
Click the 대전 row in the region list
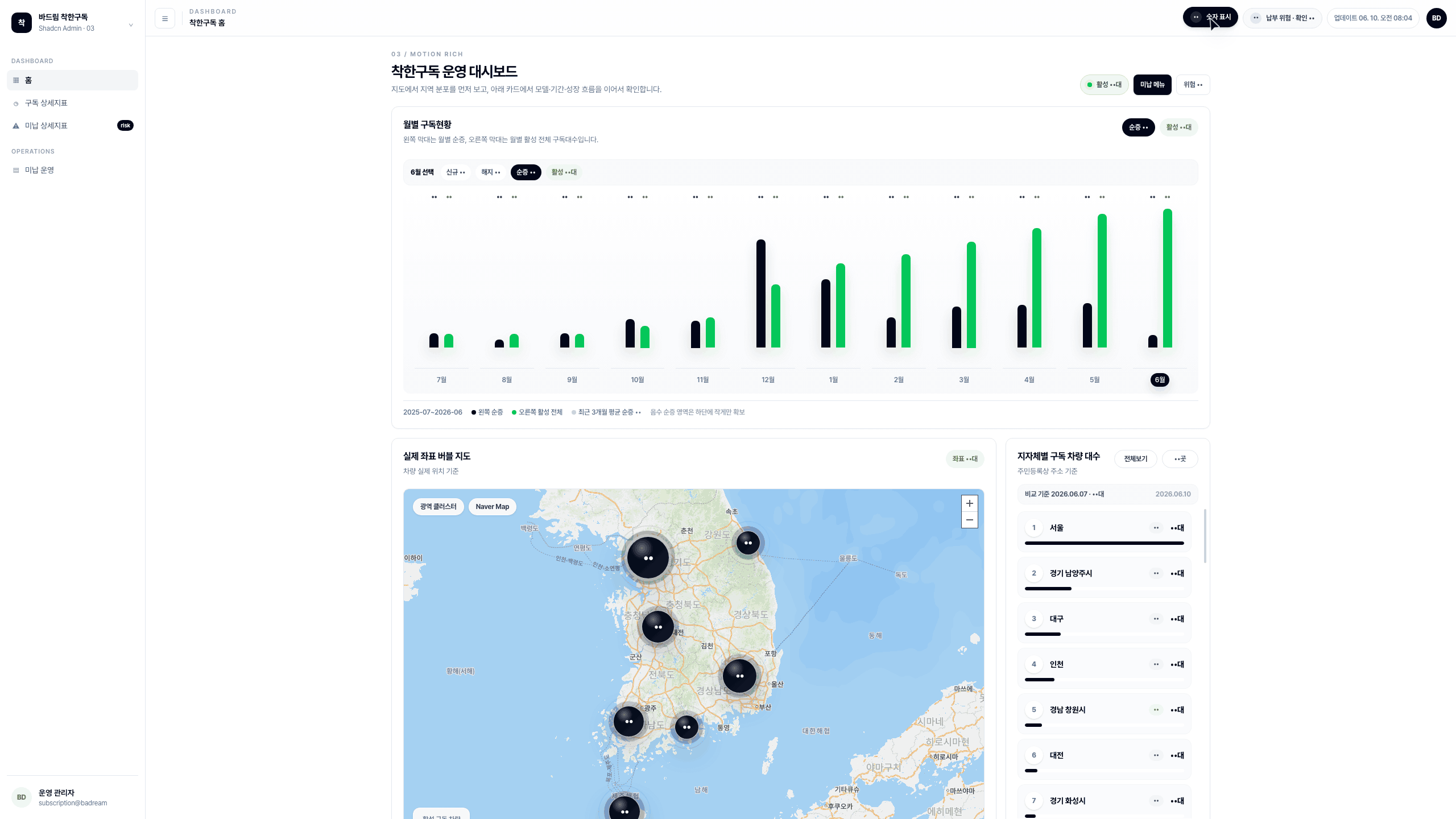[1105, 759]
